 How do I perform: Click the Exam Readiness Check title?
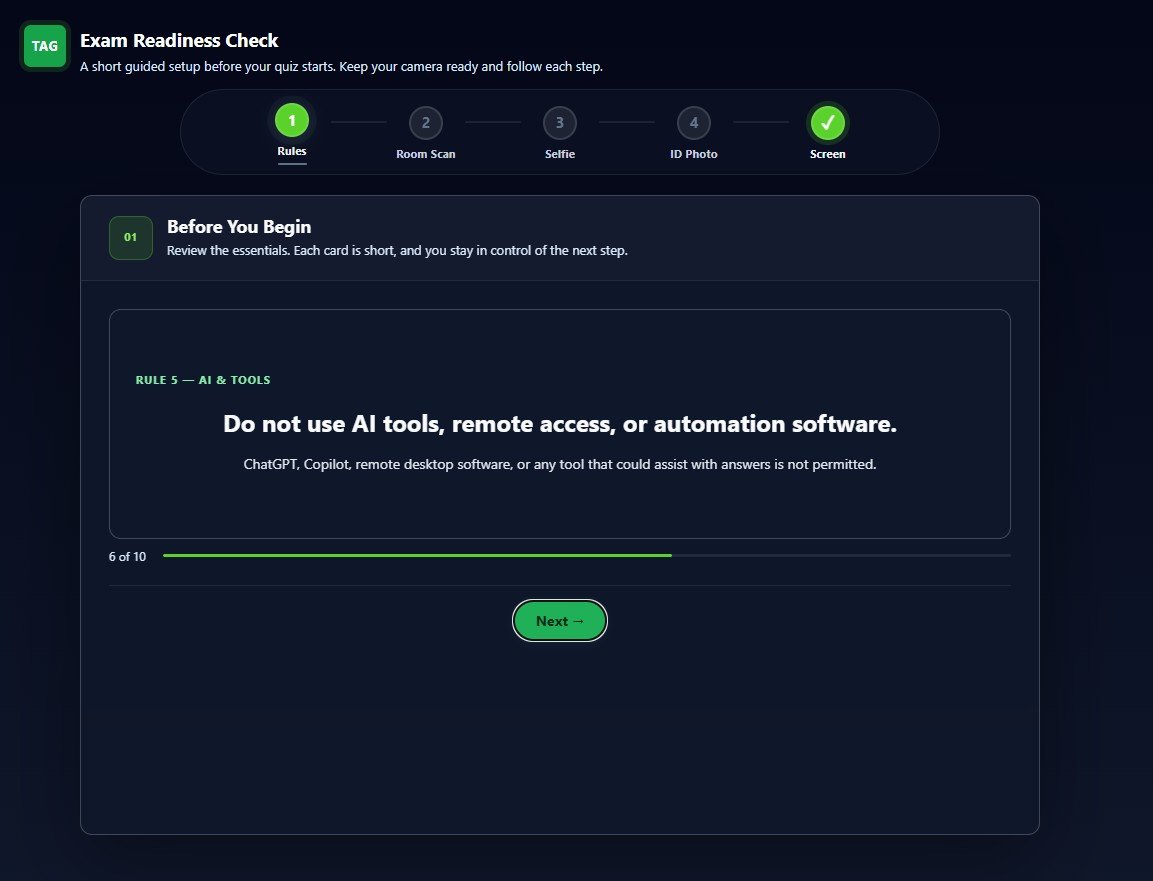pos(179,40)
